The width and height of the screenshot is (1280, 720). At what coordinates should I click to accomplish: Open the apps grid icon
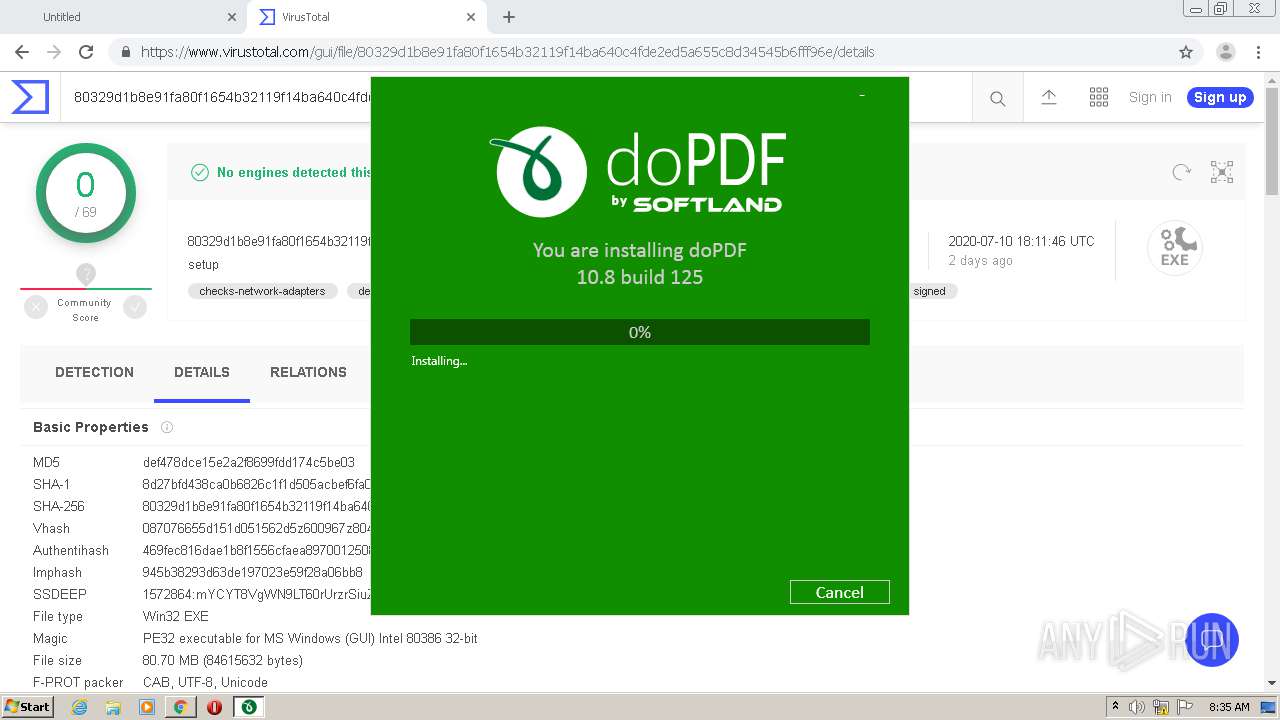click(1099, 97)
